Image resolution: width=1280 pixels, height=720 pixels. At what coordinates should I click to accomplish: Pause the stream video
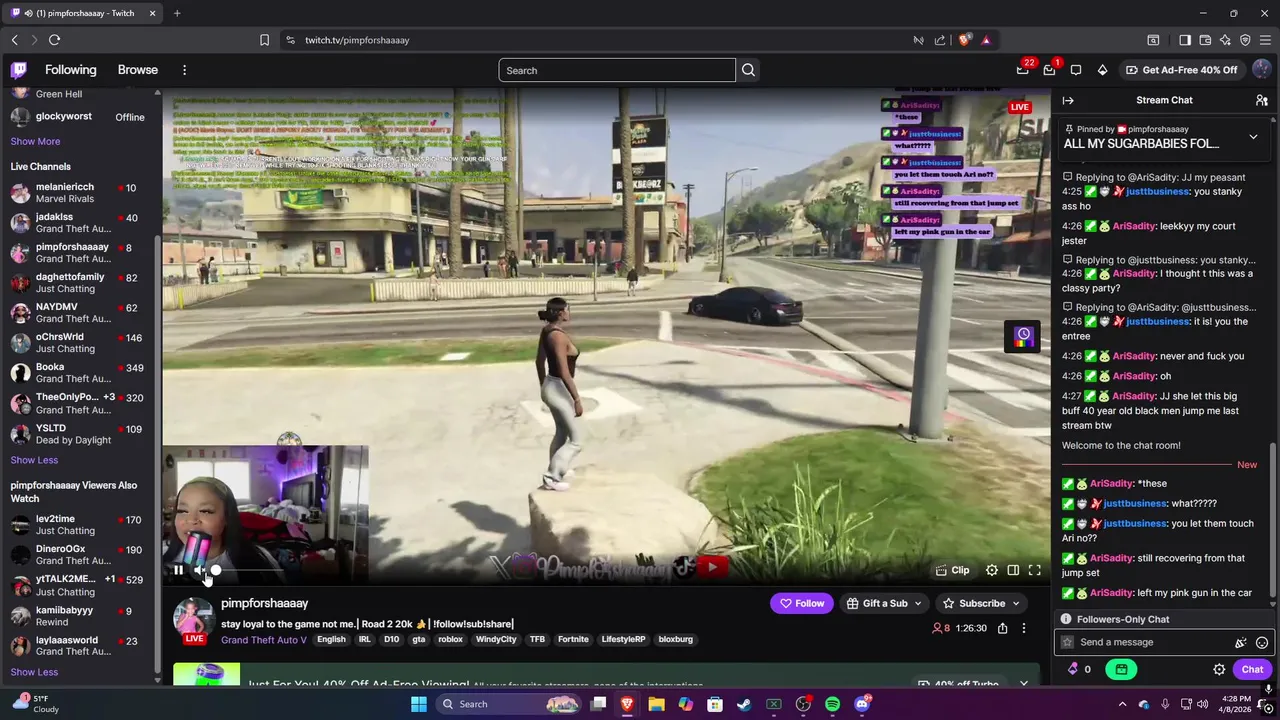click(178, 570)
